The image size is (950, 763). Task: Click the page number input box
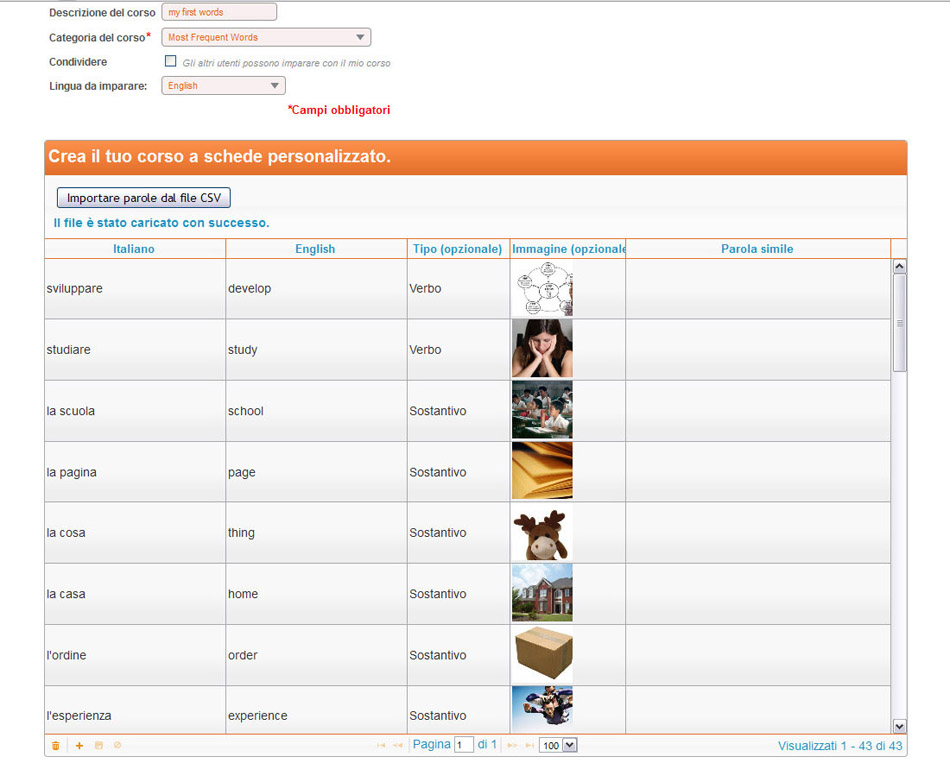pos(463,745)
